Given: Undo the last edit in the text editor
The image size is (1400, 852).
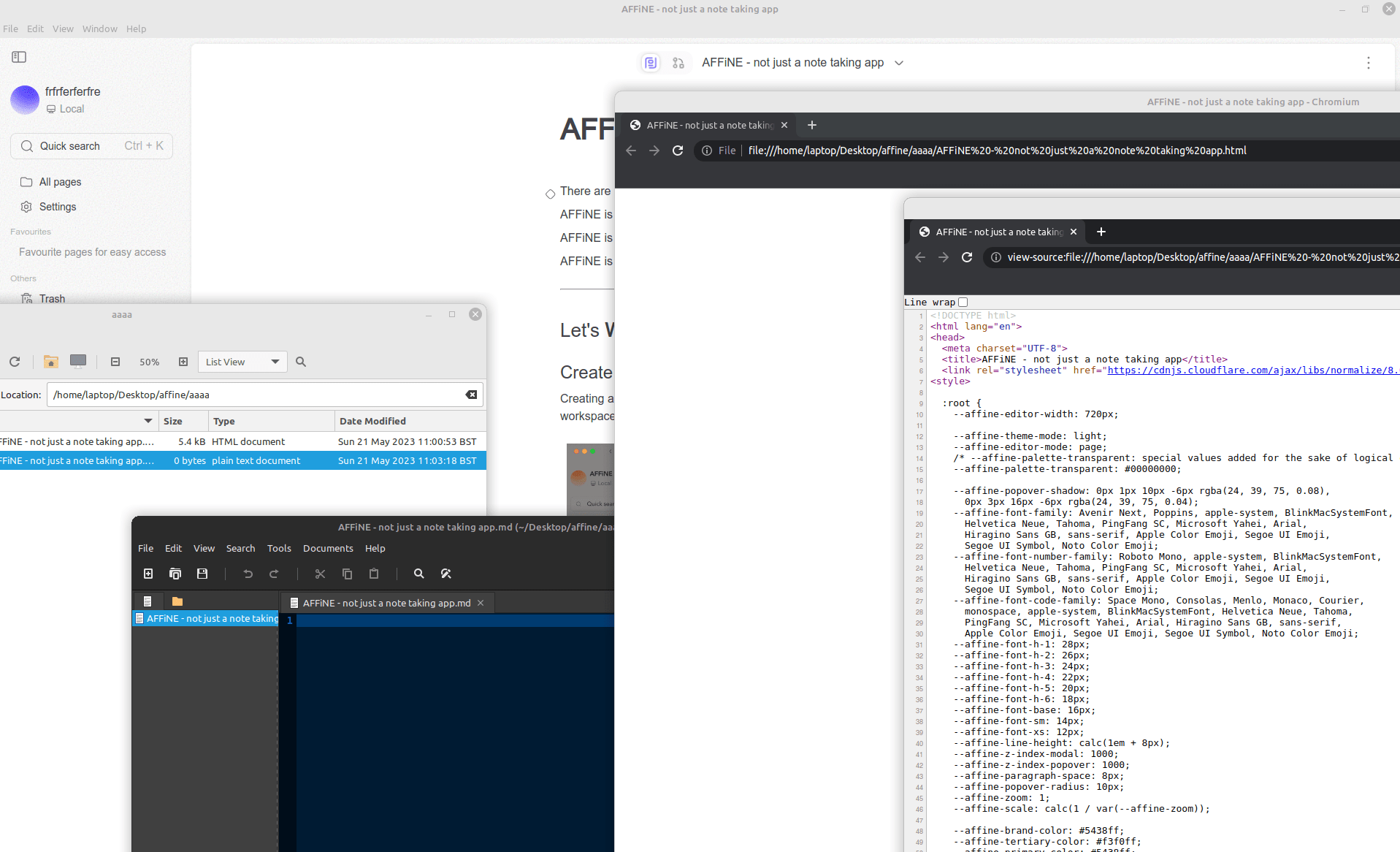Looking at the screenshot, I should click(248, 574).
